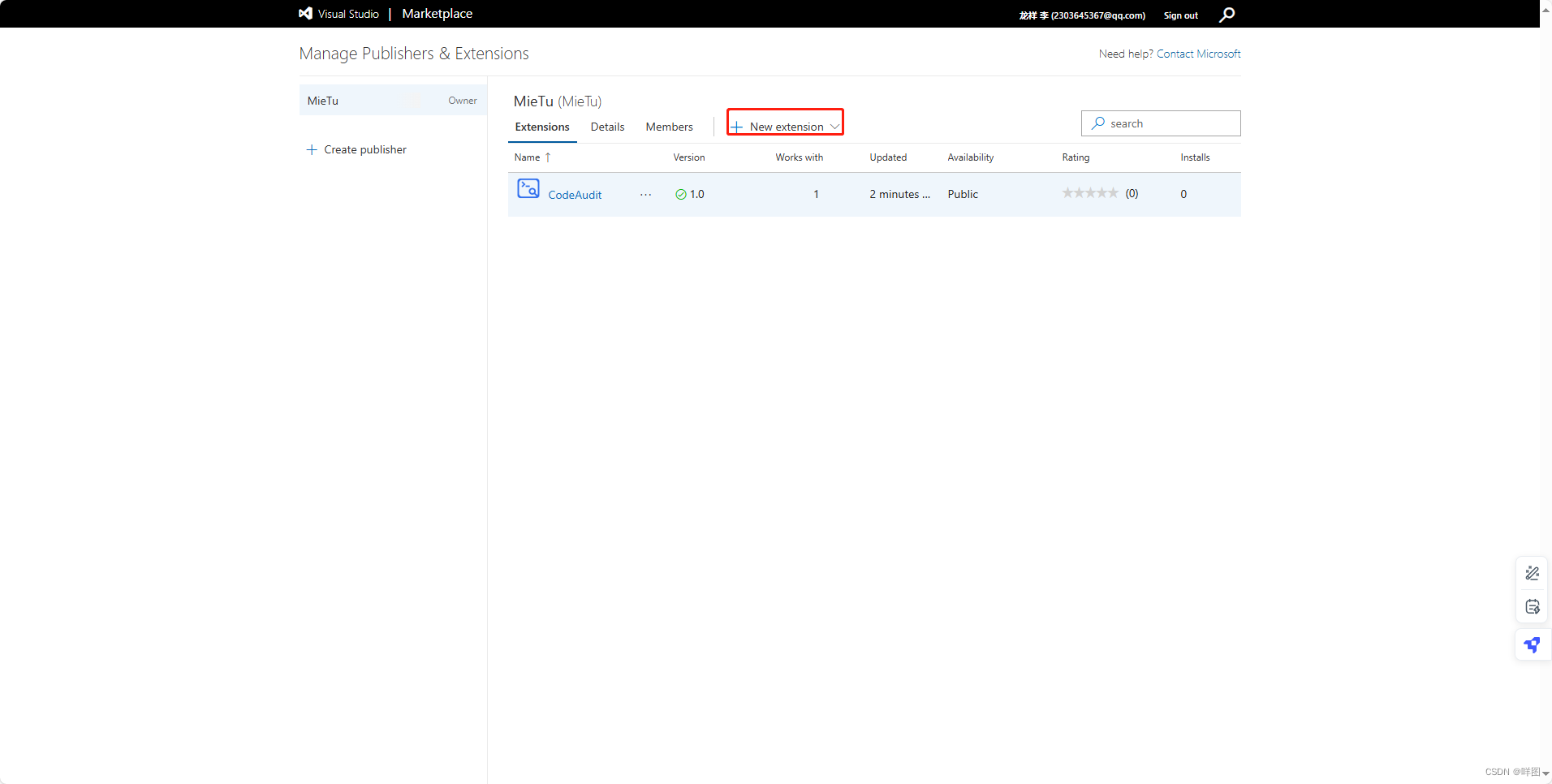The image size is (1552, 784).
Task: Click the signed-in account email text
Action: tap(1082, 15)
